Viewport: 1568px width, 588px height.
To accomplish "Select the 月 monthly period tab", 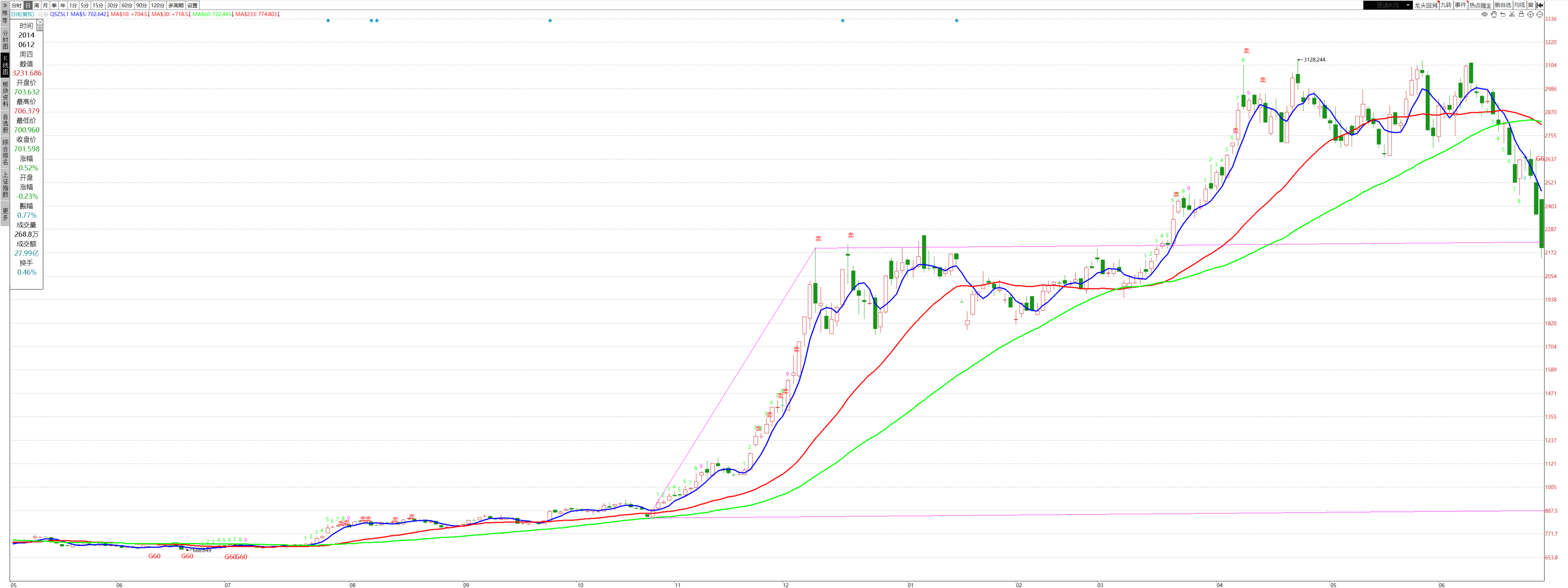I will (x=45, y=5).
